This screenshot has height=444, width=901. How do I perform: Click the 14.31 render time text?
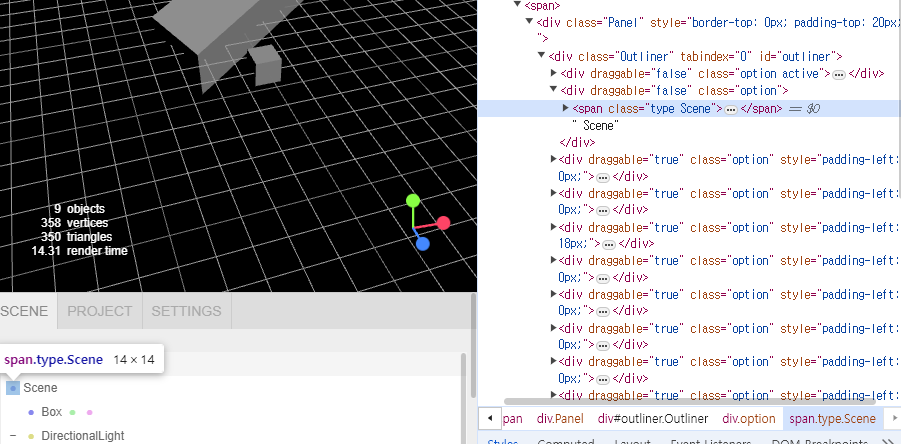(x=79, y=250)
